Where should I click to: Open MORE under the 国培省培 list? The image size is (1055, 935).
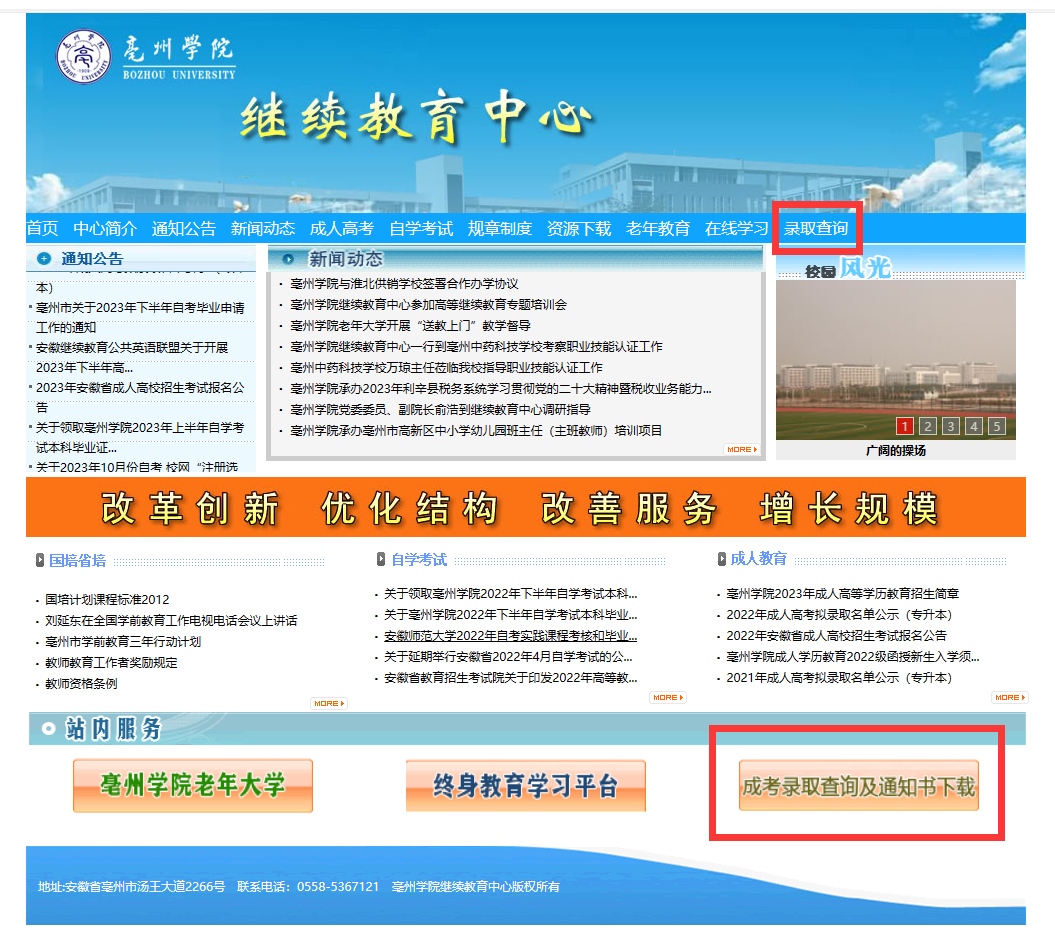[x=328, y=703]
